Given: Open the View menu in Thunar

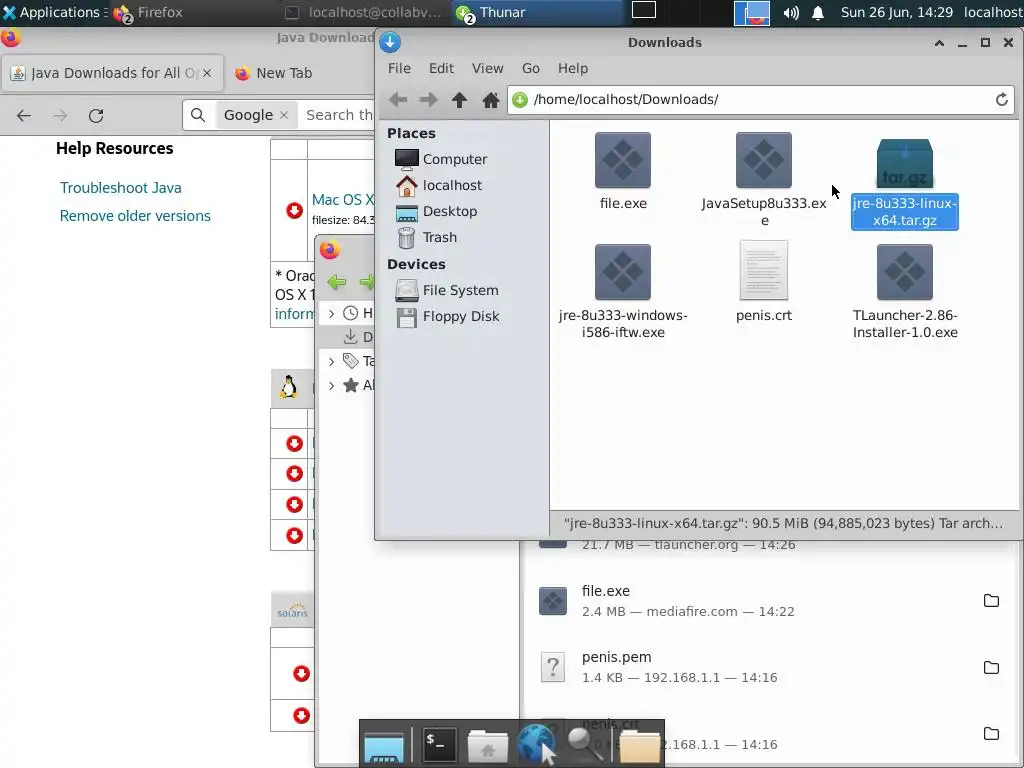Looking at the screenshot, I should [487, 68].
